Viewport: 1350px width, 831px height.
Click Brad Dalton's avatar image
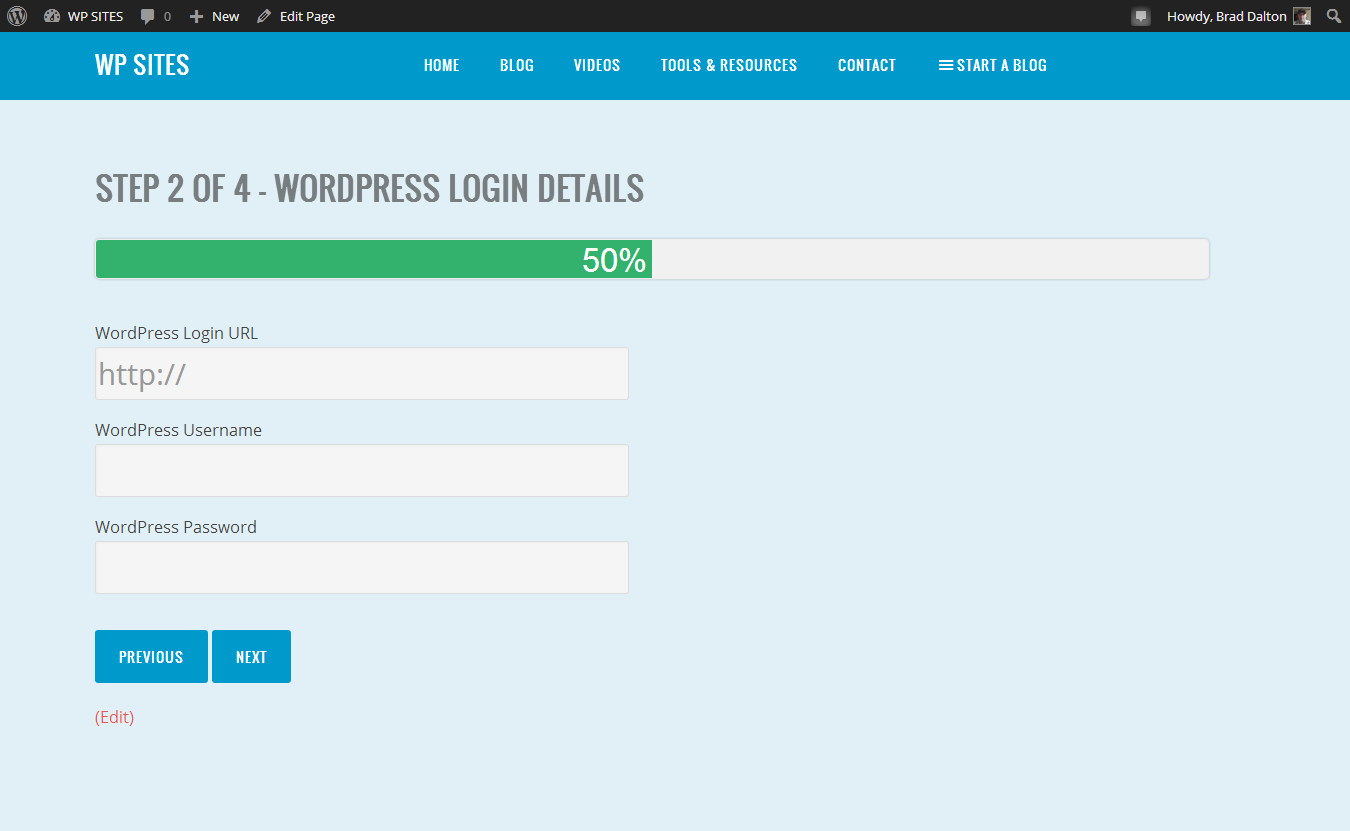point(1301,16)
